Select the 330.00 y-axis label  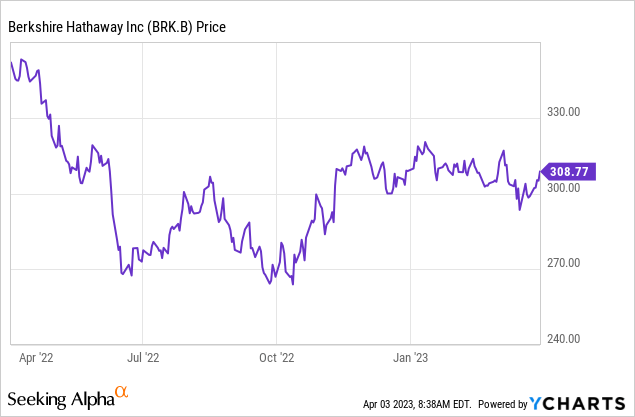568,113
